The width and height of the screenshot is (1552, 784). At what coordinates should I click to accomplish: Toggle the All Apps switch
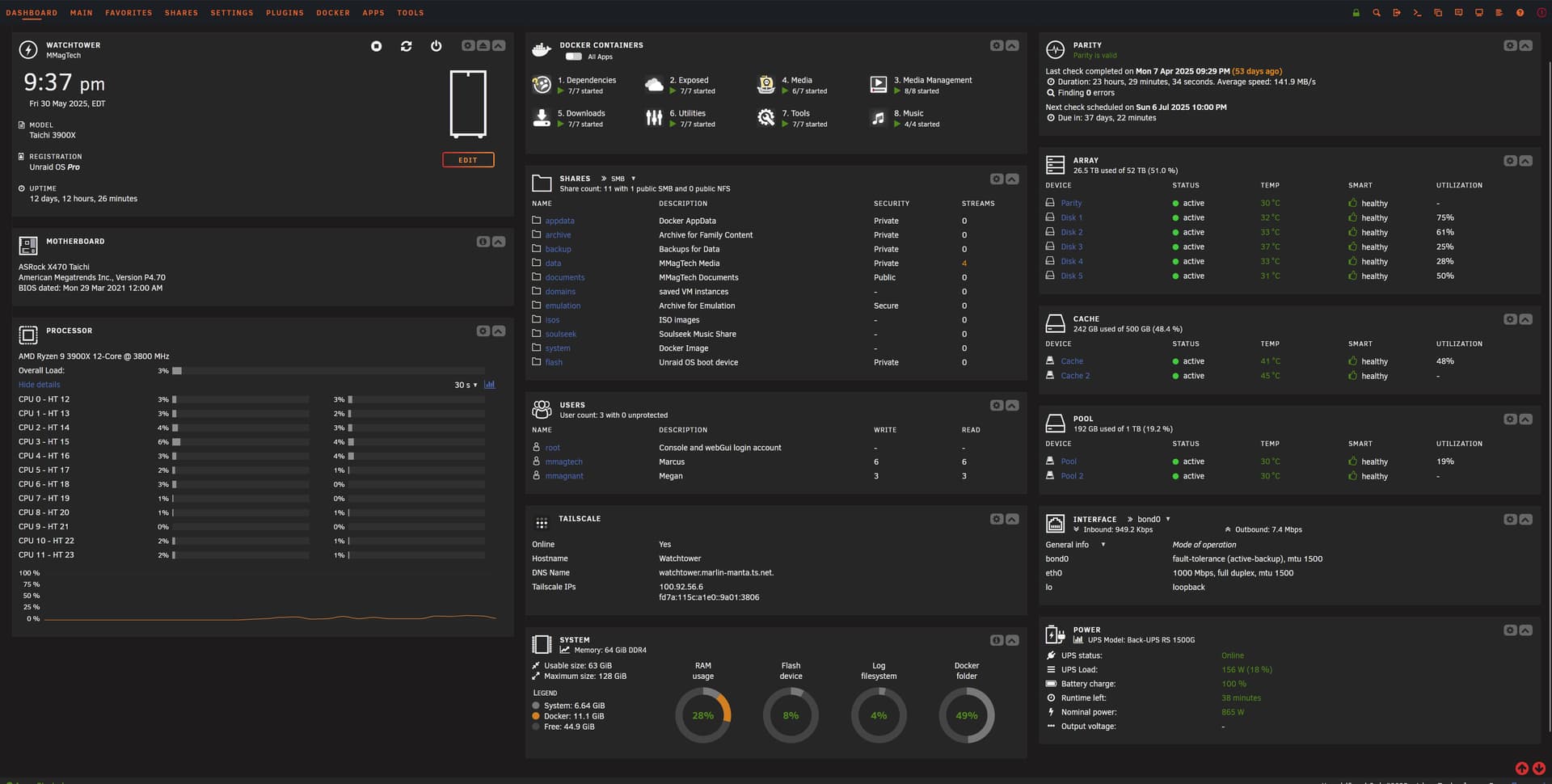pyautogui.click(x=573, y=57)
